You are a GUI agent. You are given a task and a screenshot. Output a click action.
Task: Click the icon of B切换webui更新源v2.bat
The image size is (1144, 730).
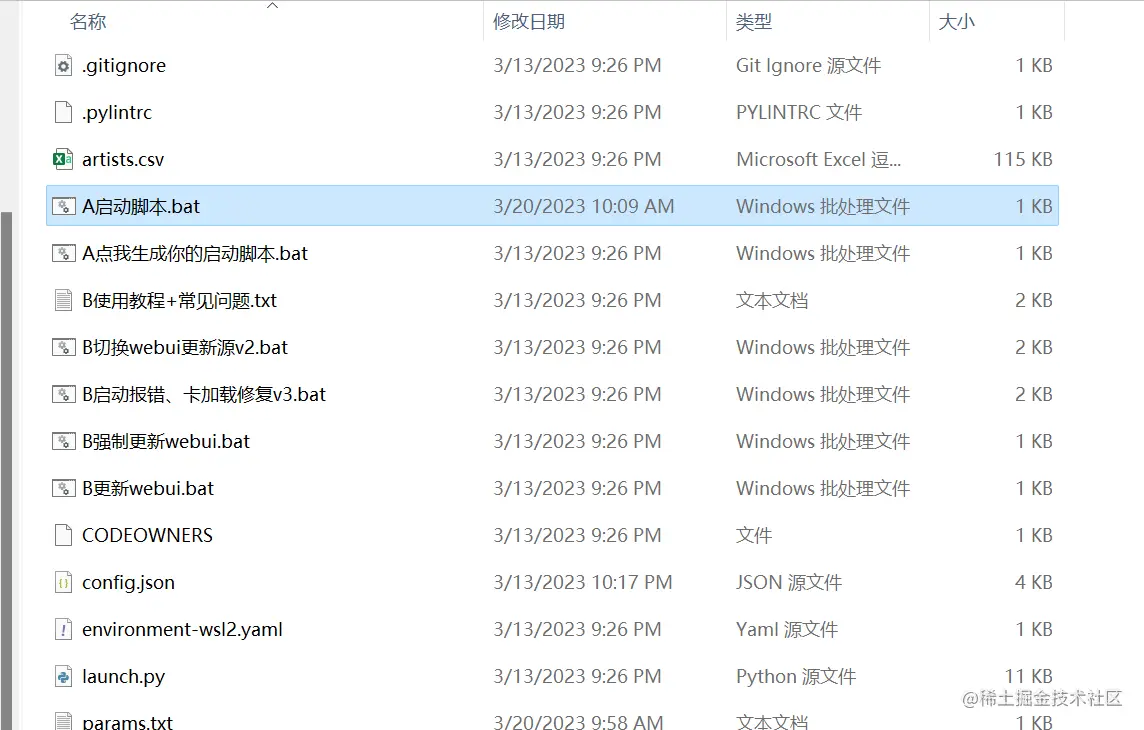click(x=63, y=348)
